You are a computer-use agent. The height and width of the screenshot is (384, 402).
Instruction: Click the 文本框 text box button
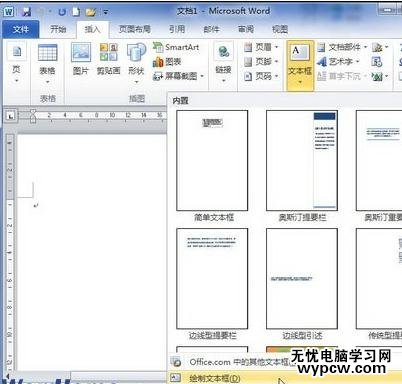point(300,65)
